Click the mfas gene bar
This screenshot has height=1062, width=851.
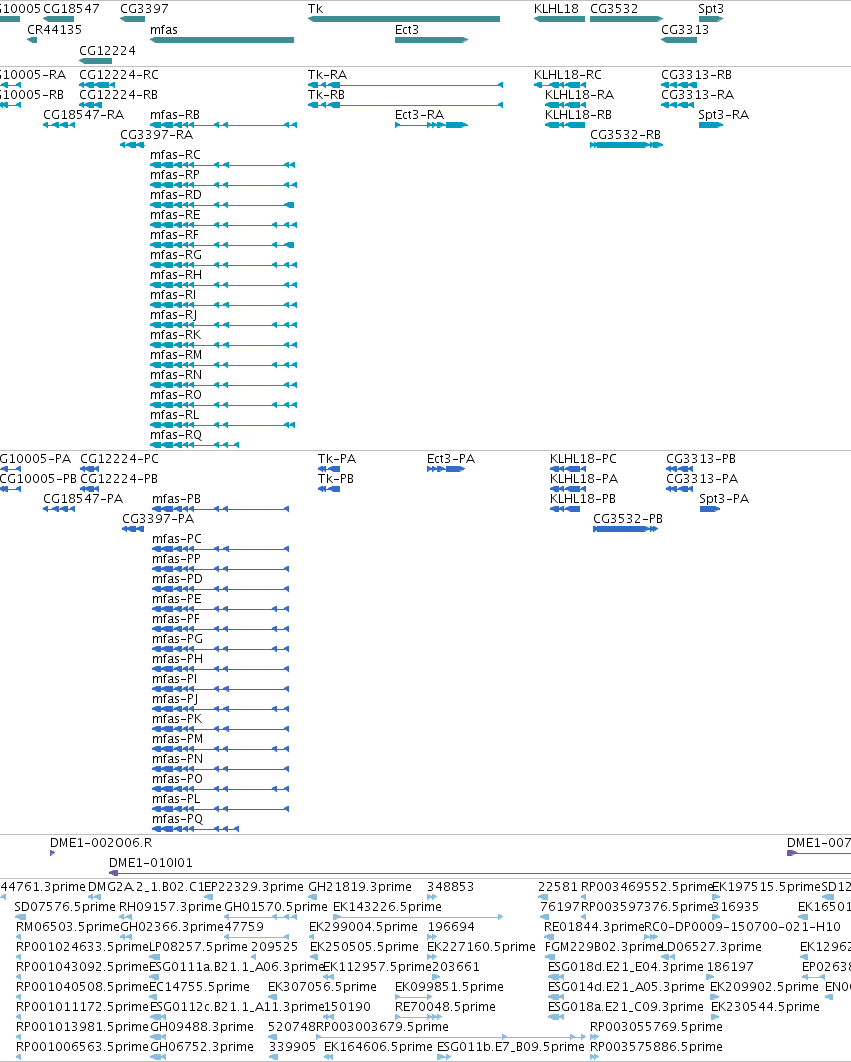point(222,40)
